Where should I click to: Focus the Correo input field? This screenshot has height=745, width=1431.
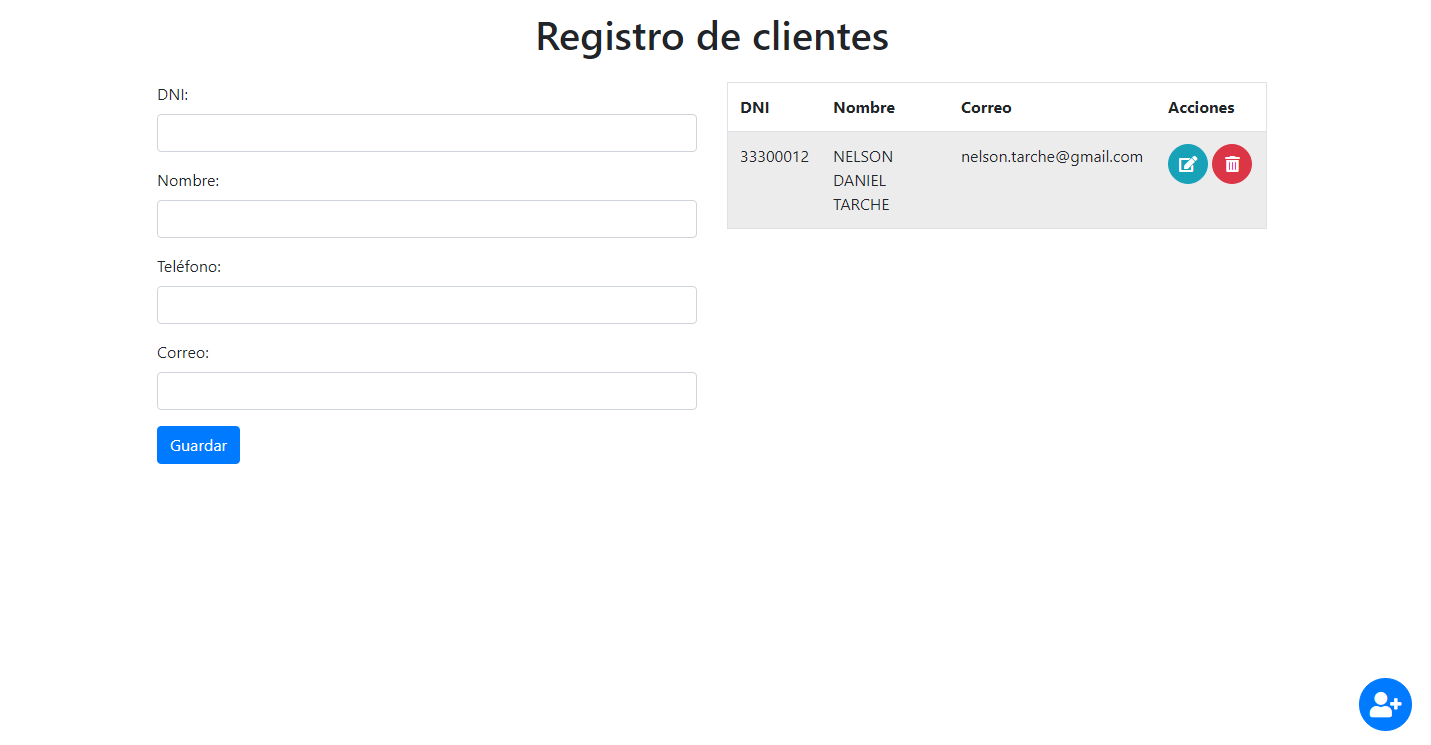point(427,391)
